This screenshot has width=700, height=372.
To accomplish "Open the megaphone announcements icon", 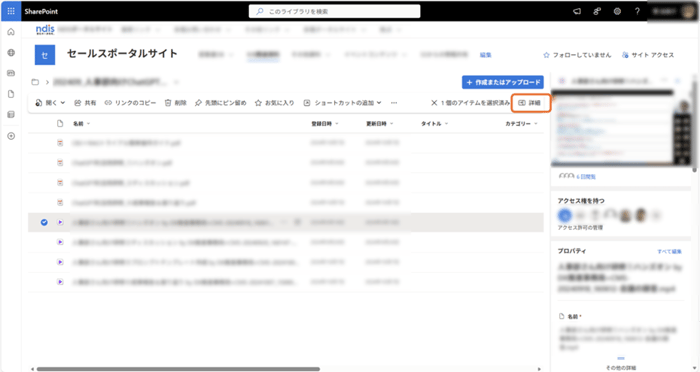I will click(x=577, y=12).
